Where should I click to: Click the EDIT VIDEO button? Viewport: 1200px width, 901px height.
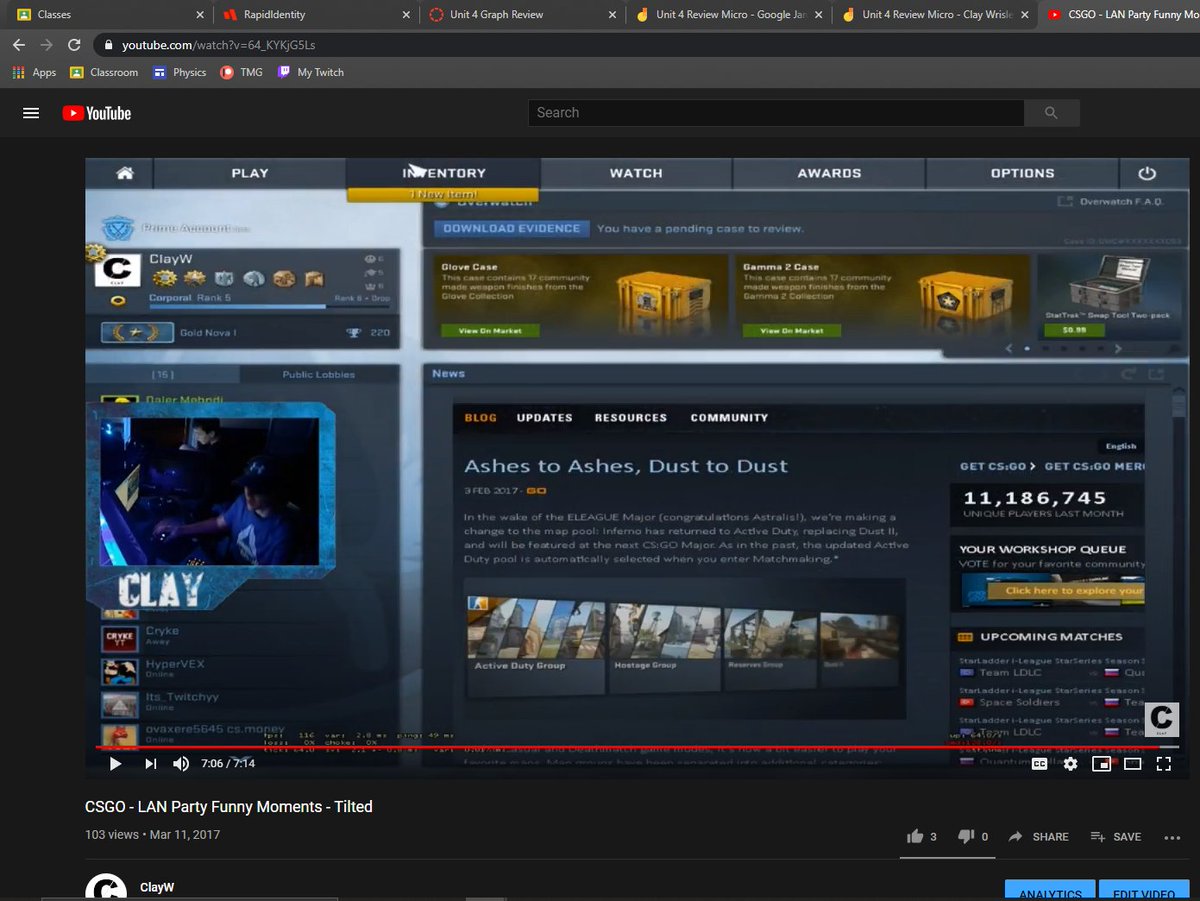[x=1143, y=892]
